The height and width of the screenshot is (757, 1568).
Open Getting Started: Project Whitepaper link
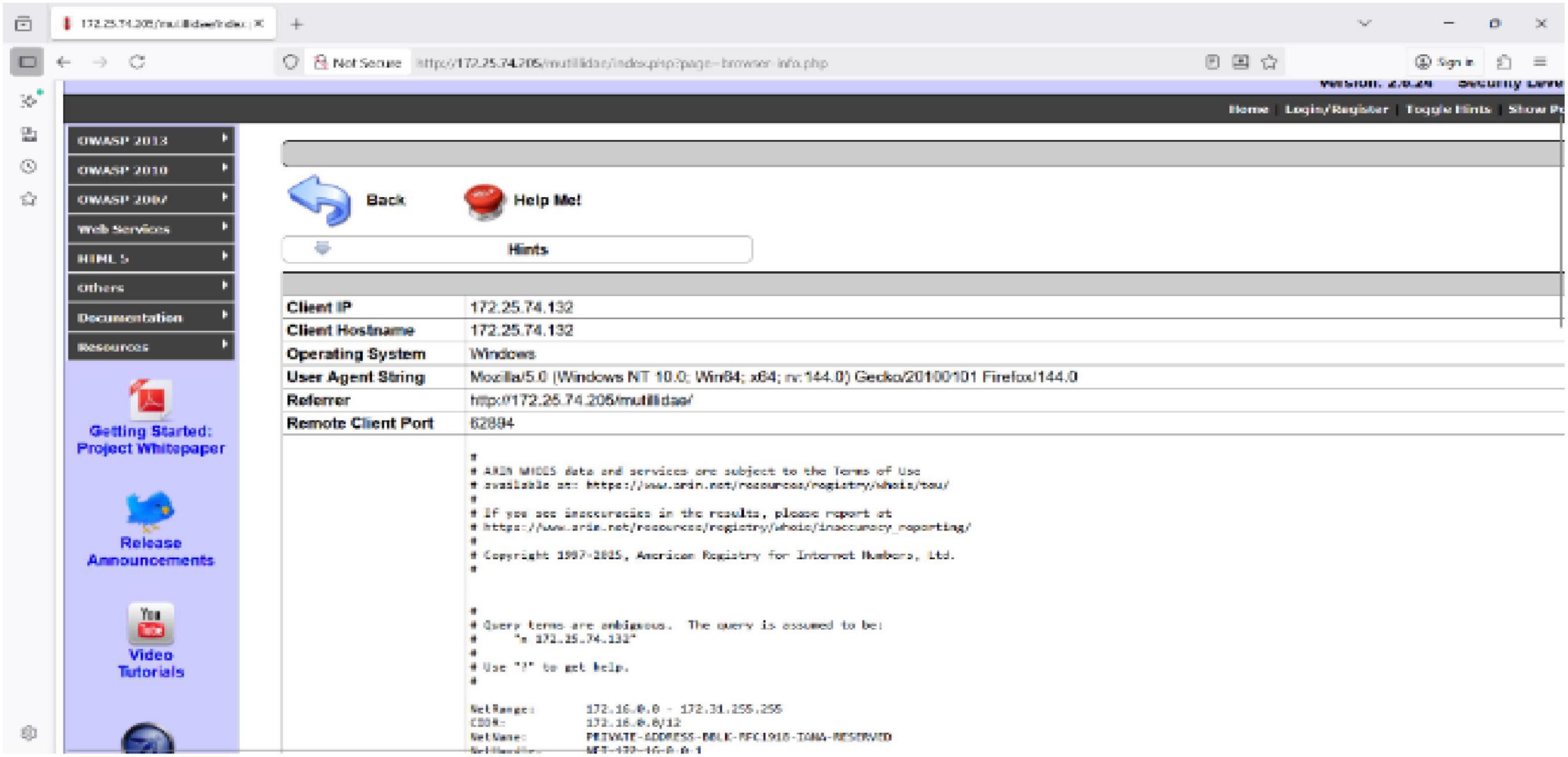tap(150, 440)
